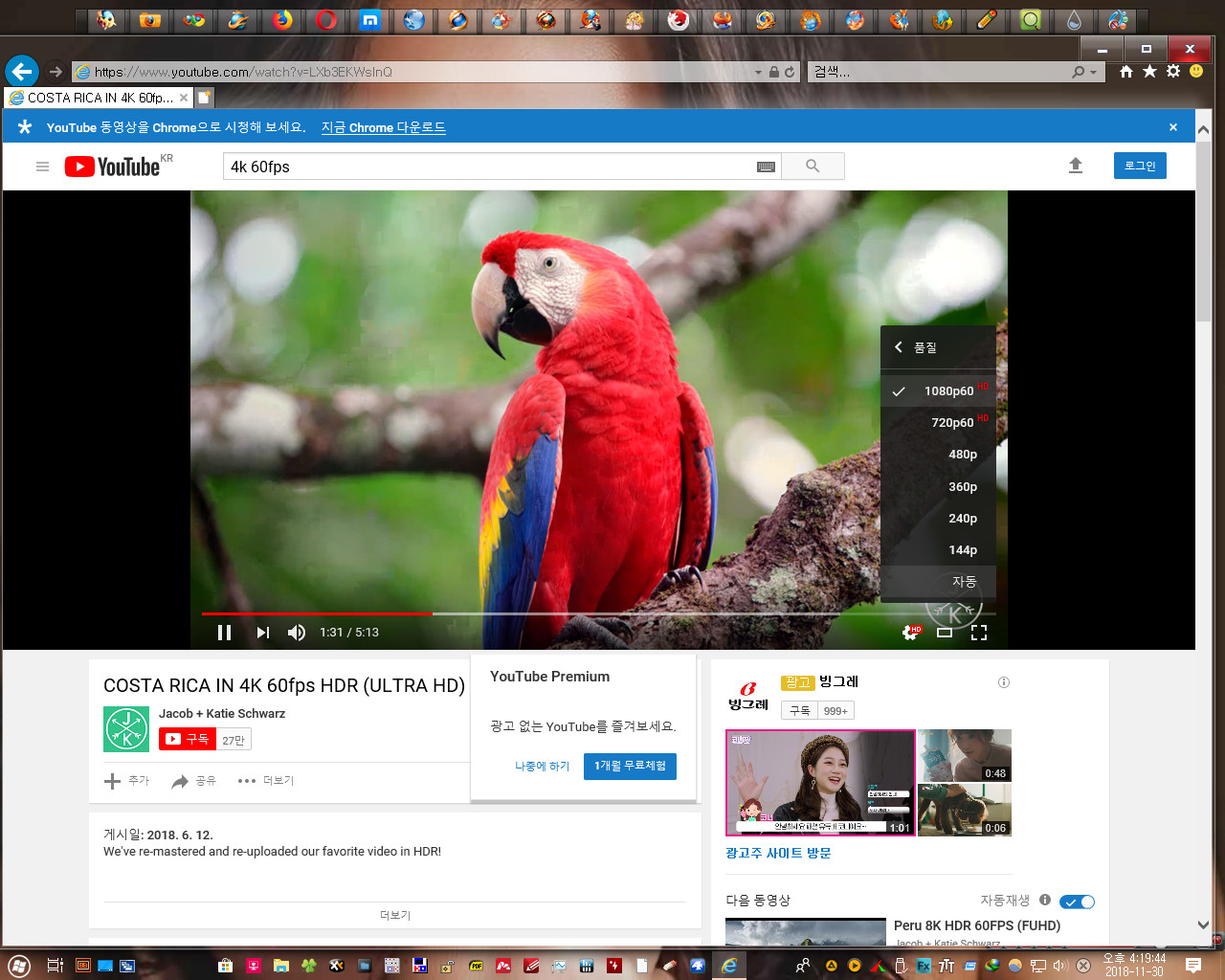Subscribe to the 빙그레 ad channel
Image resolution: width=1225 pixels, height=980 pixels.
pyautogui.click(x=800, y=711)
